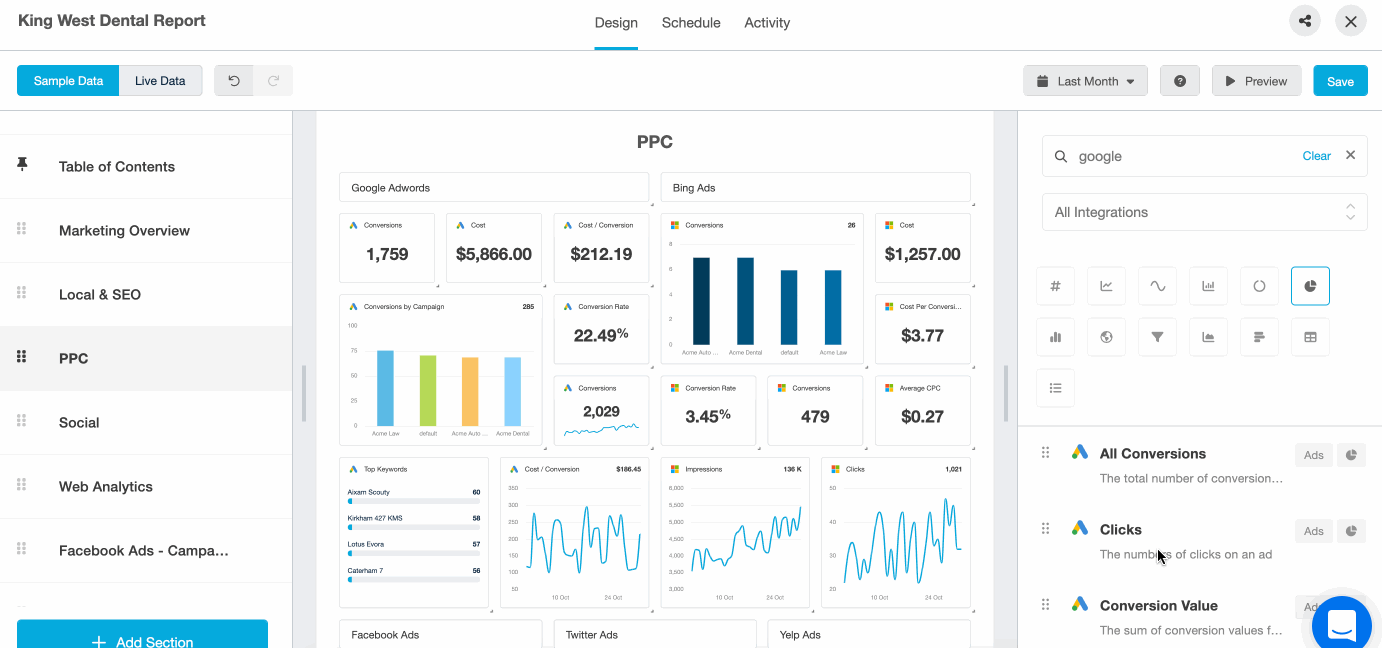Screen dimensions: 1382x648
Task: Click the Preview button
Action: [1256, 81]
